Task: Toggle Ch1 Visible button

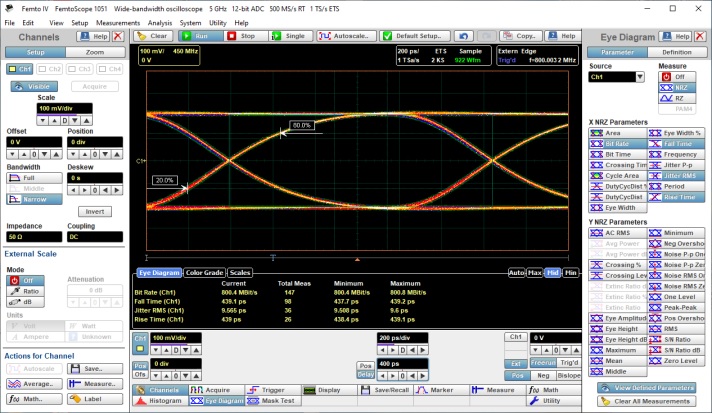Action: click(x=36, y=86)
